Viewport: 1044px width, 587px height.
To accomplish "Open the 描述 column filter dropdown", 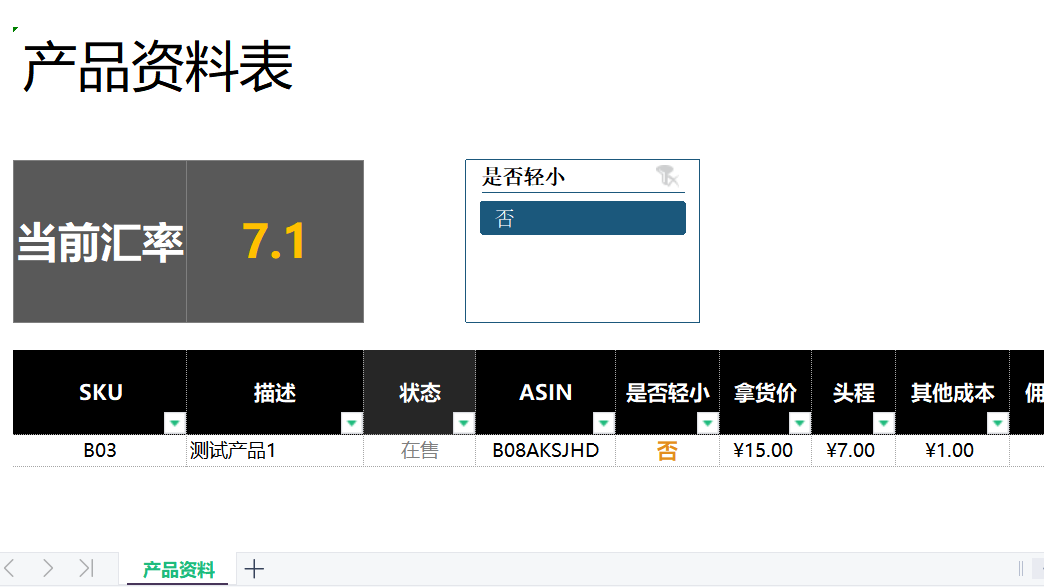I will click(x=352, y=423).
